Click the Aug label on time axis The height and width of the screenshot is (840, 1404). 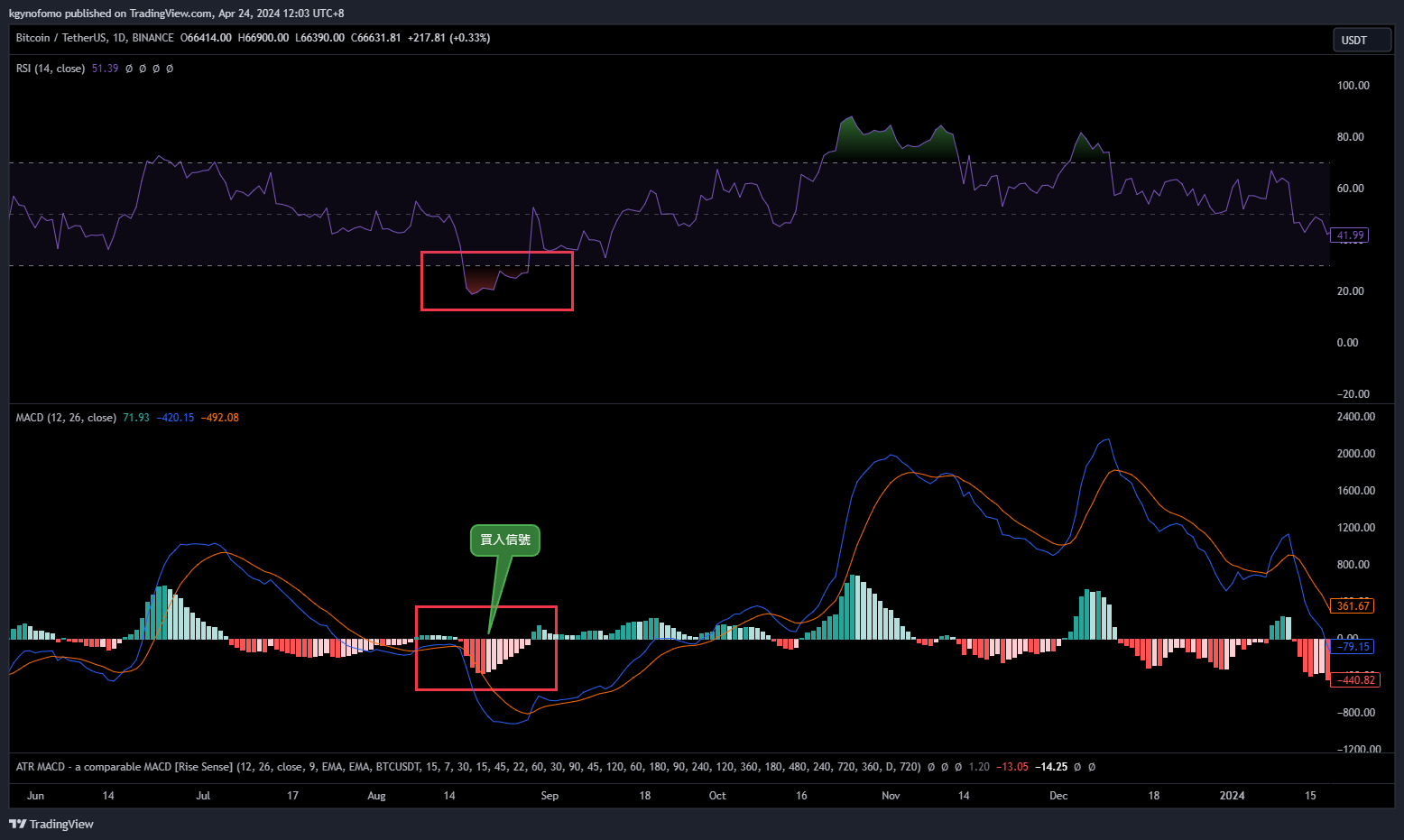coord(376,796)
